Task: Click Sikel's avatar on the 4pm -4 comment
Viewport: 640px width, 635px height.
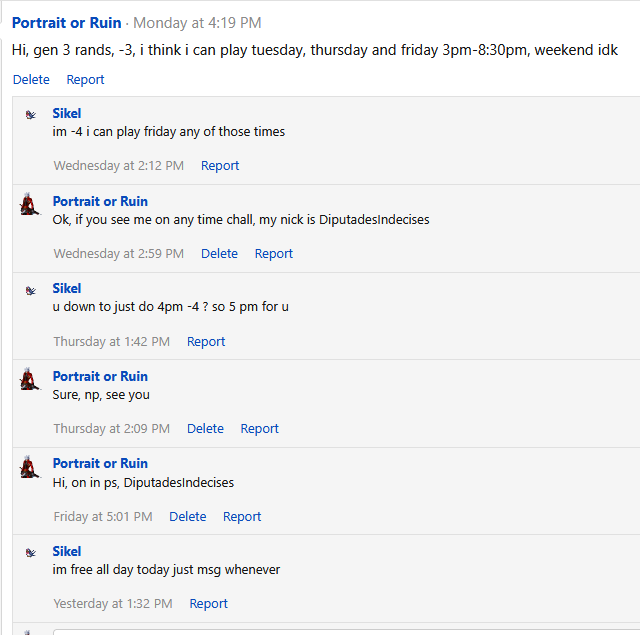Action: [x=31, y=291]
